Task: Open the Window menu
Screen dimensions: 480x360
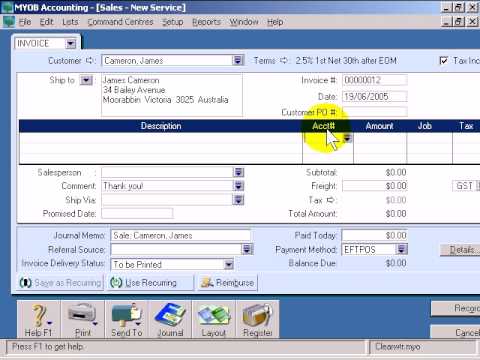Action: [x=244, y=22]
